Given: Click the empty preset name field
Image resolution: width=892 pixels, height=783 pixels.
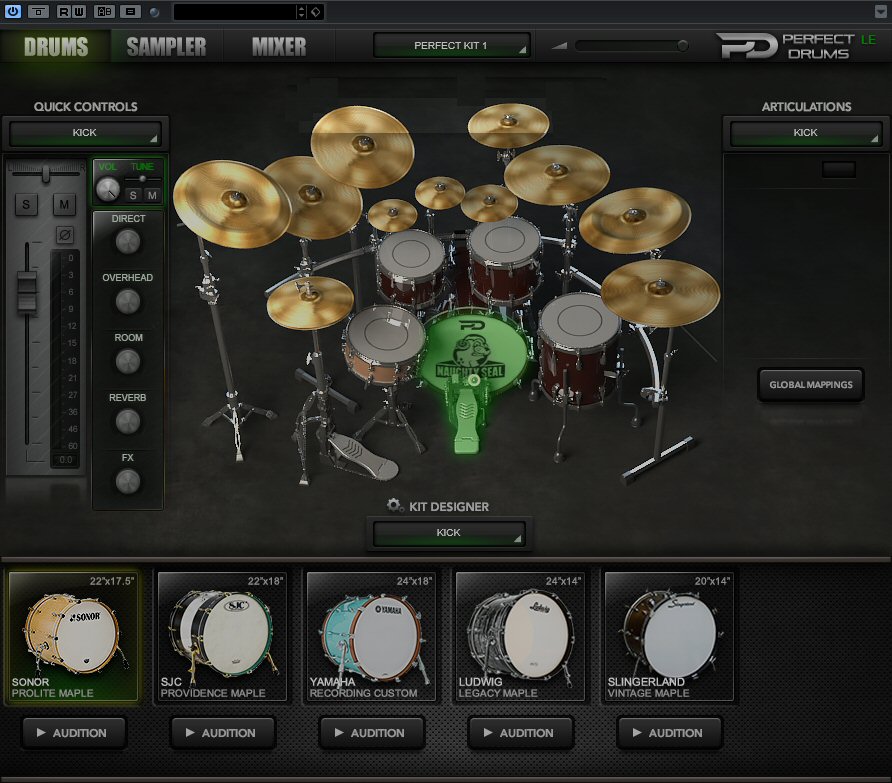Looking at the screenshot, I should (x=234, y=11).
